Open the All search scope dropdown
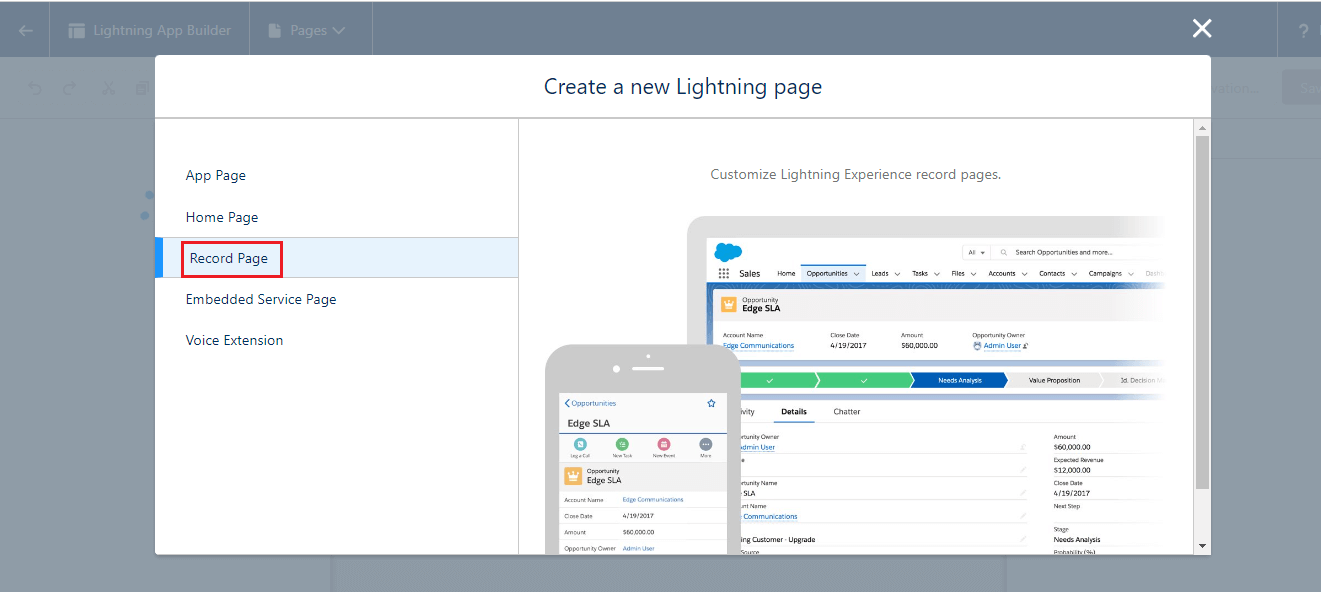The image size is (1321, 592). point(976,252)
